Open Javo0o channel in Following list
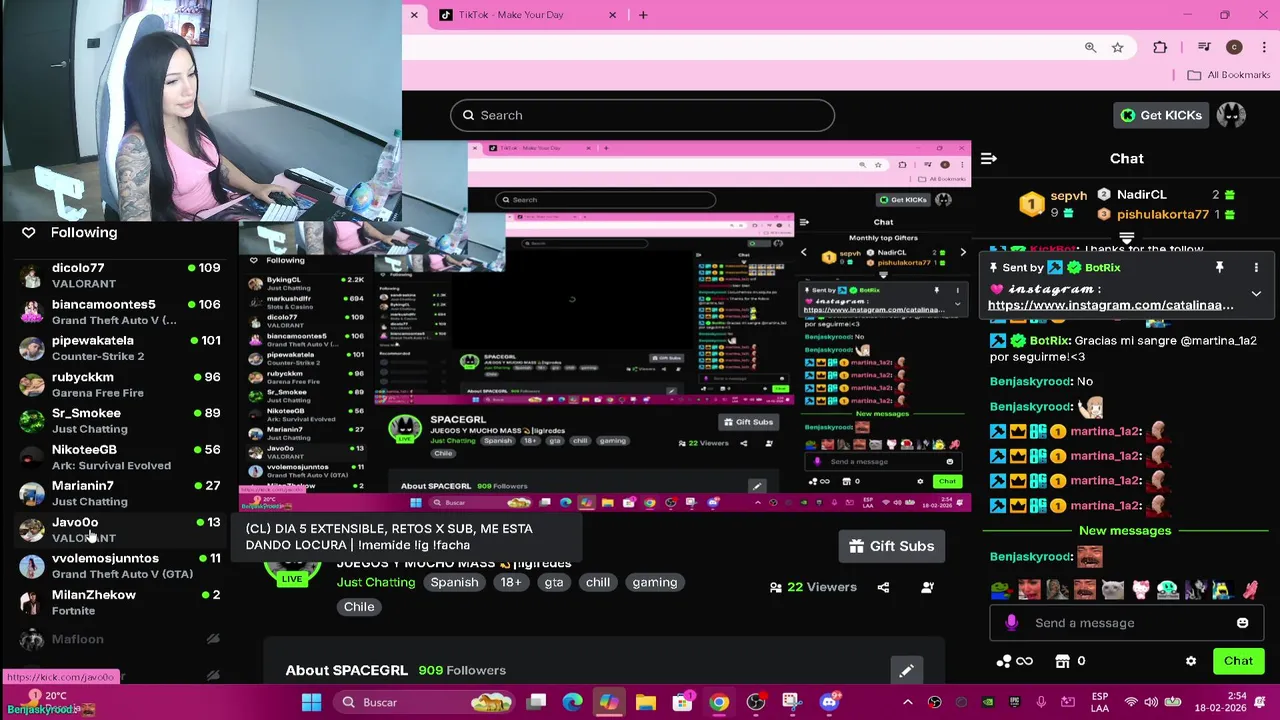Image resolution: width=1280 pixels, height=720 pixels. tap(120, 530)
